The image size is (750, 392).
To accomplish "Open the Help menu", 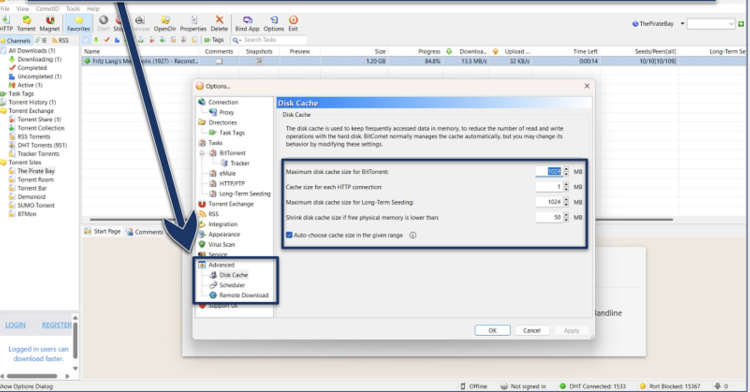I will [x=93, y=9].
